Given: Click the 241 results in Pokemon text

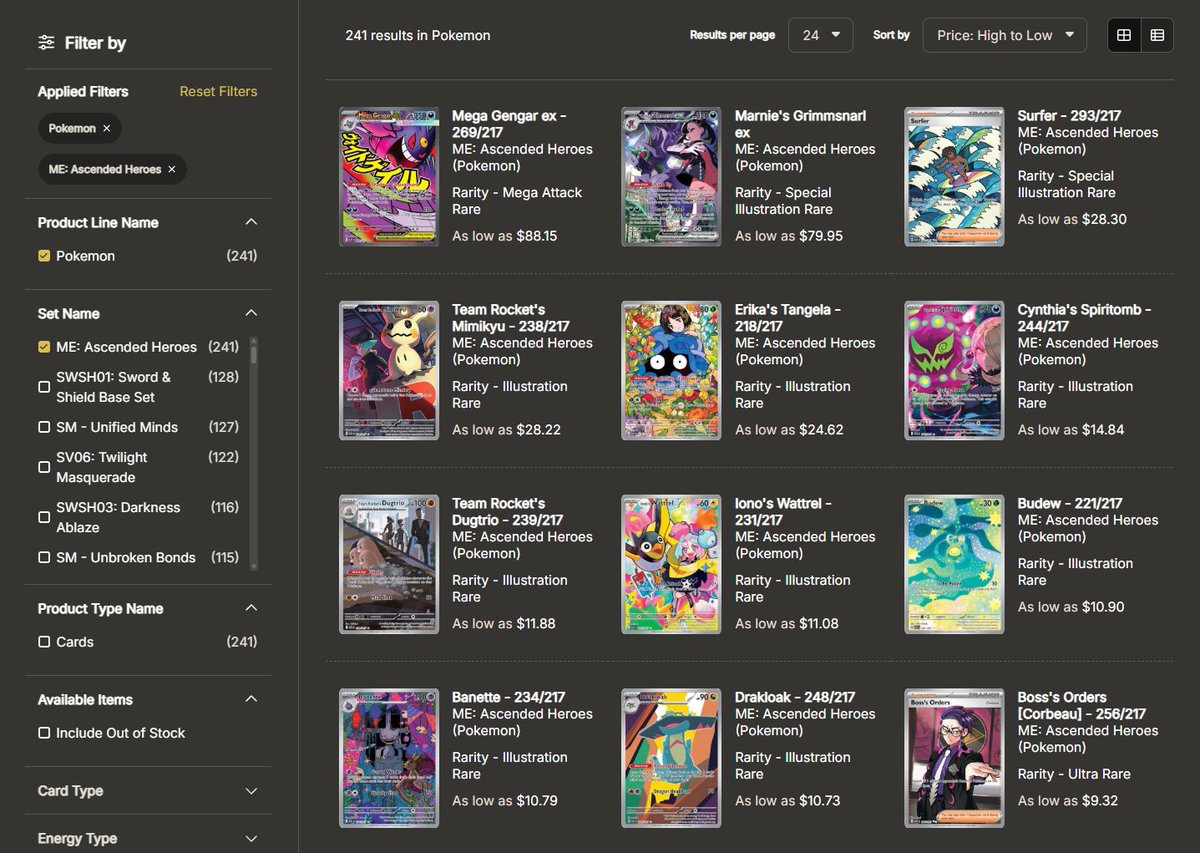Looking at the screenshot, I should 418,35.
